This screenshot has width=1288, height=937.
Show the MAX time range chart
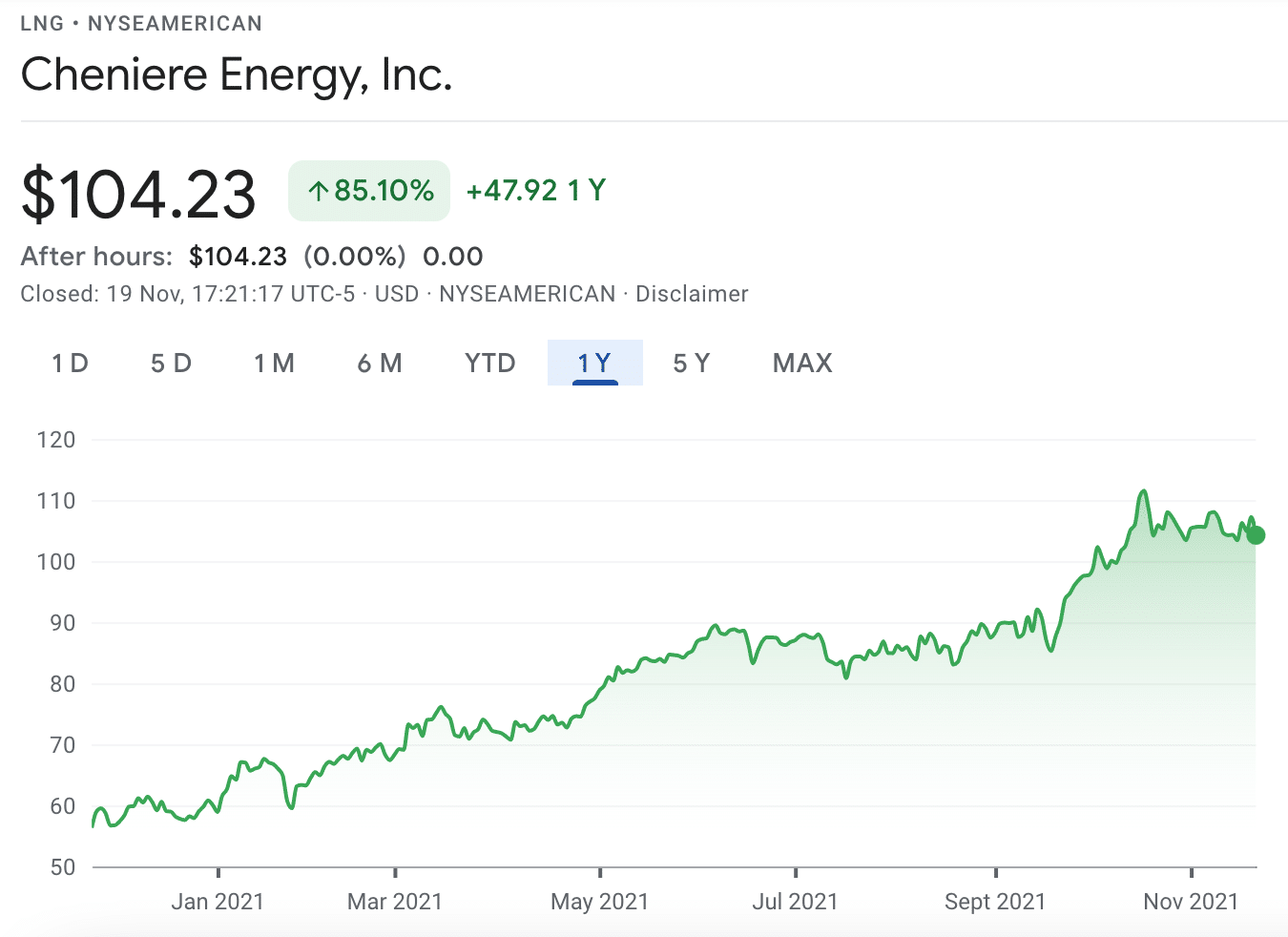click(801, 363)
